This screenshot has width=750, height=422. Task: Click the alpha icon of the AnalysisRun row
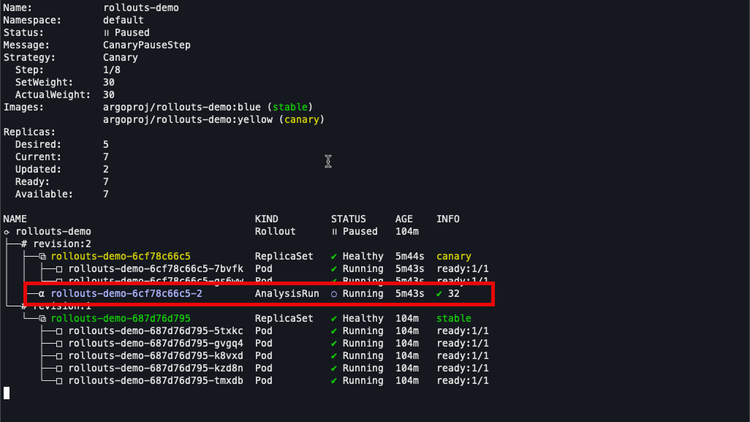point(42,294)
